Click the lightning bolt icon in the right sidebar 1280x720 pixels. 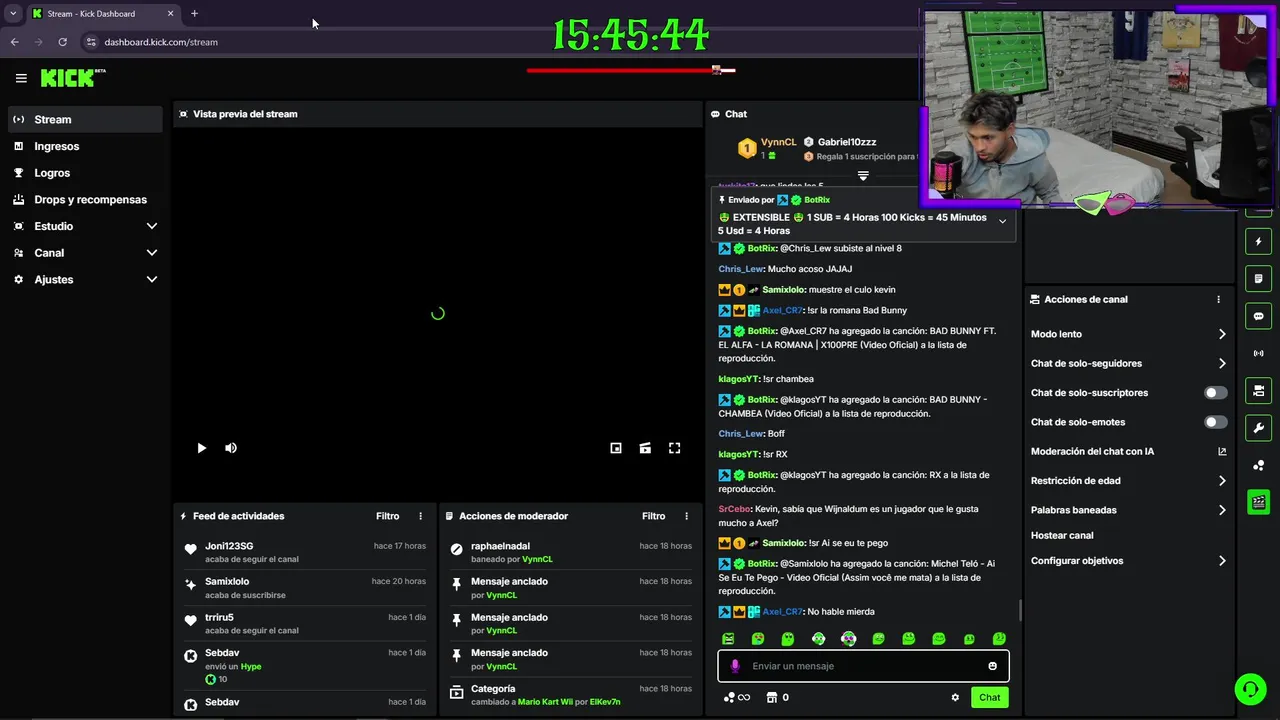point(1259,242)
